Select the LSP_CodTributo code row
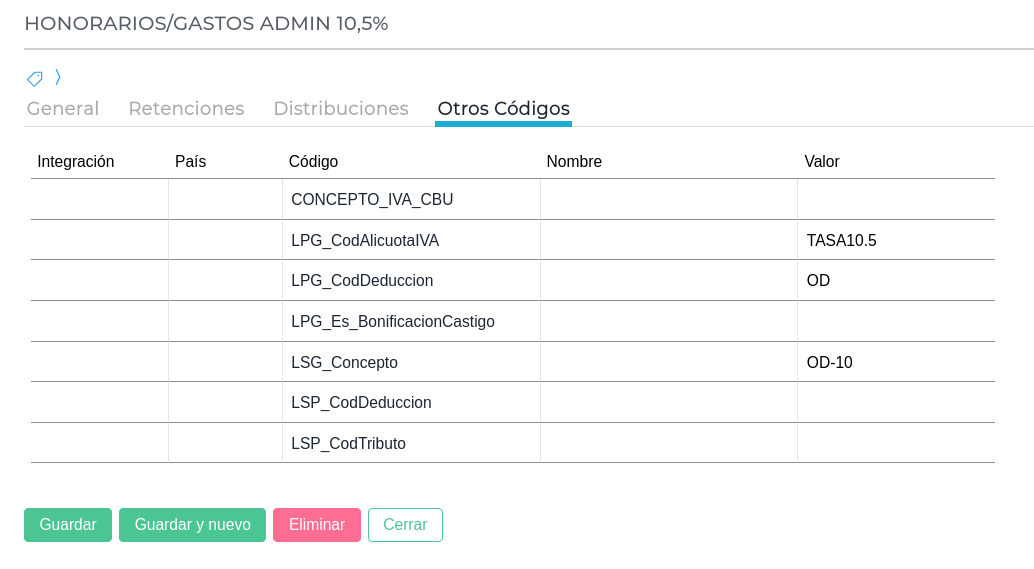 [x=348, y=443]
